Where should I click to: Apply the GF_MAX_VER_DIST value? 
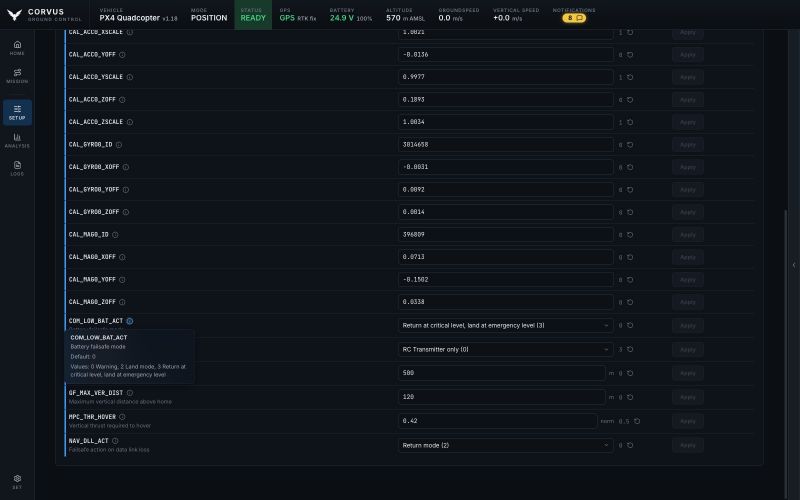pos(688,397)
